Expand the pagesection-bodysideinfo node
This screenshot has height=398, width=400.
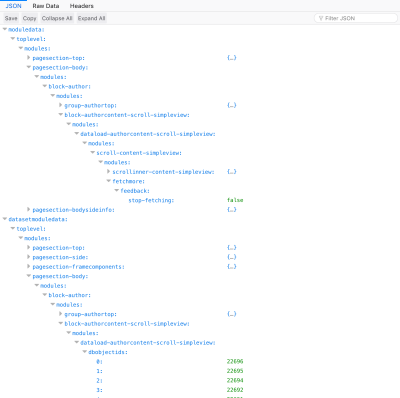tap(29, 209)
